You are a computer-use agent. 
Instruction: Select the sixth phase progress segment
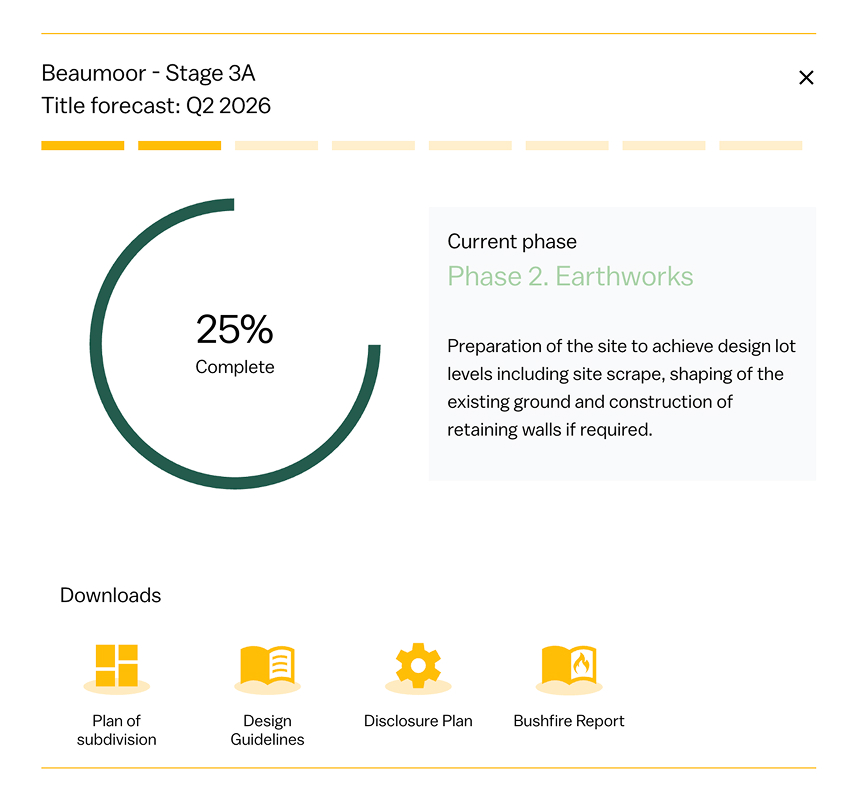(x=567, y=146)
